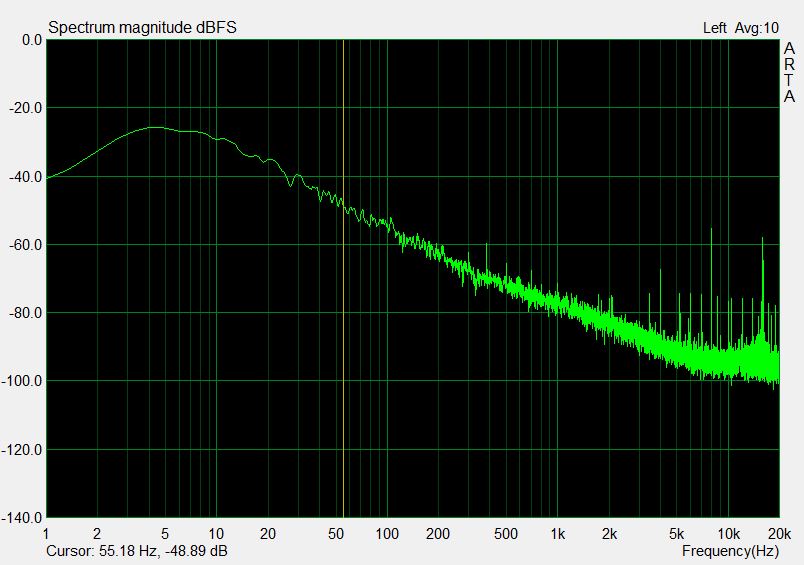Click the 20 Hz frequency tick label

(x=268, y=534)
